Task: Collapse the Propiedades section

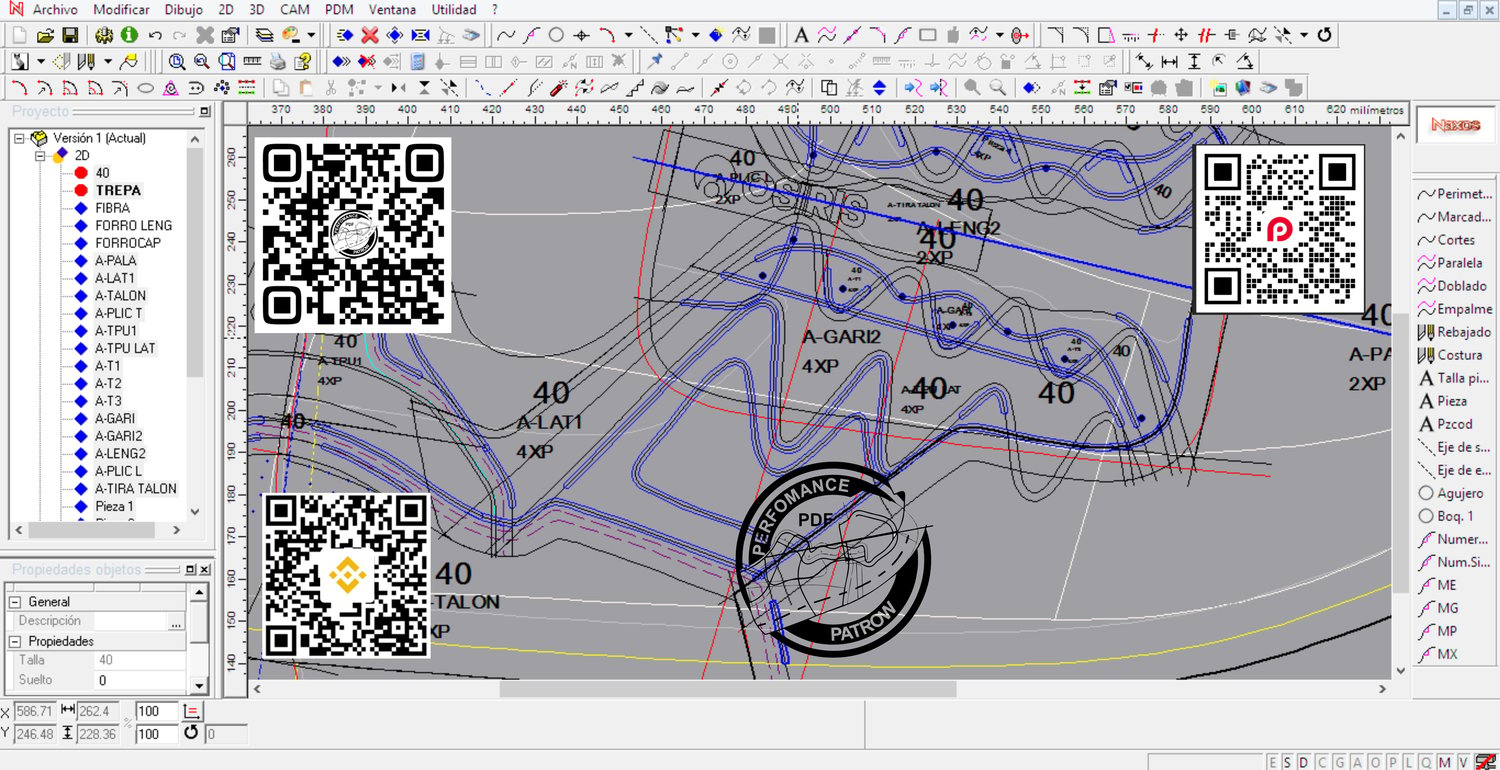Action: [15, 641]
